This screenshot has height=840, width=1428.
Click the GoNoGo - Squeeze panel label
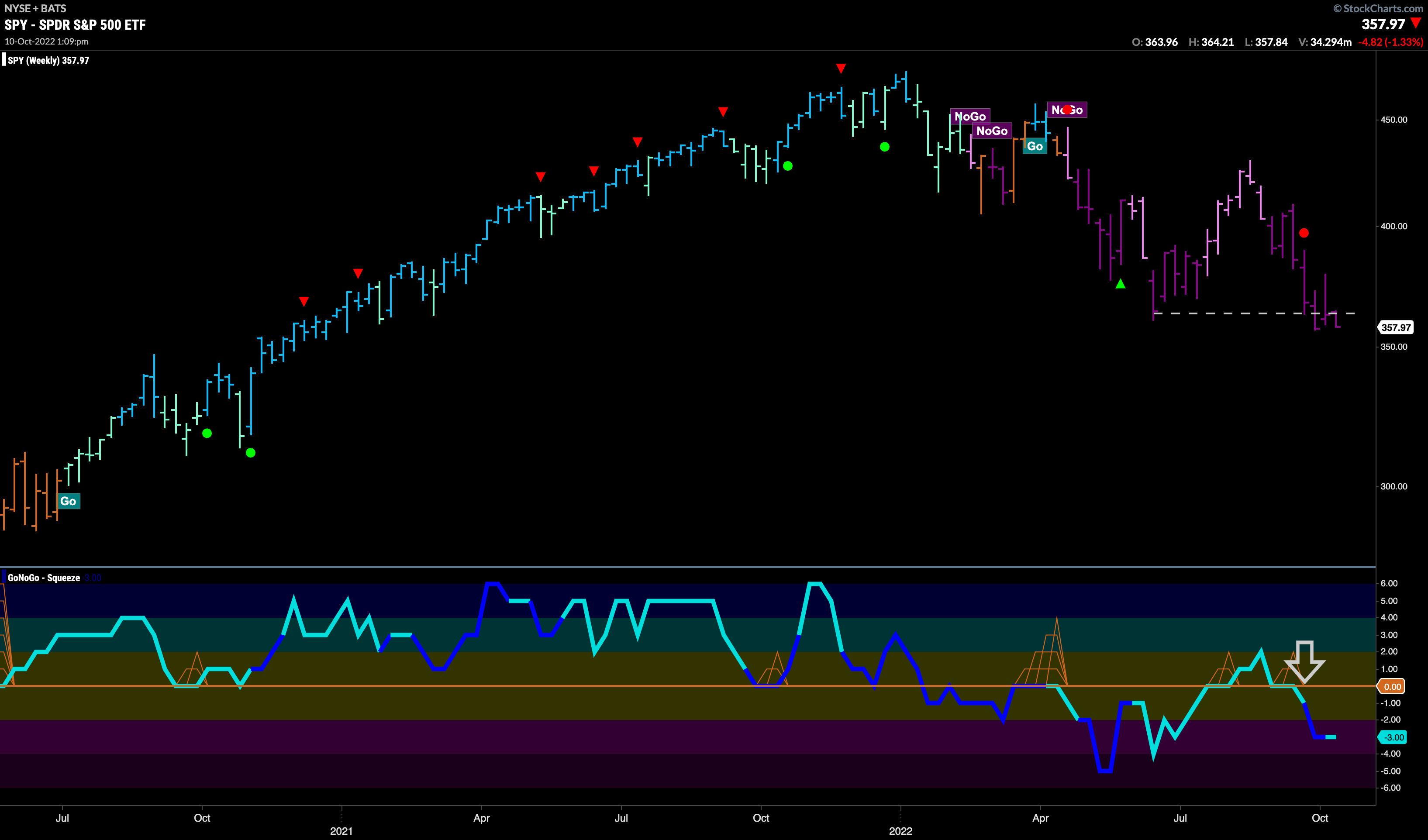tap(44, 578)
